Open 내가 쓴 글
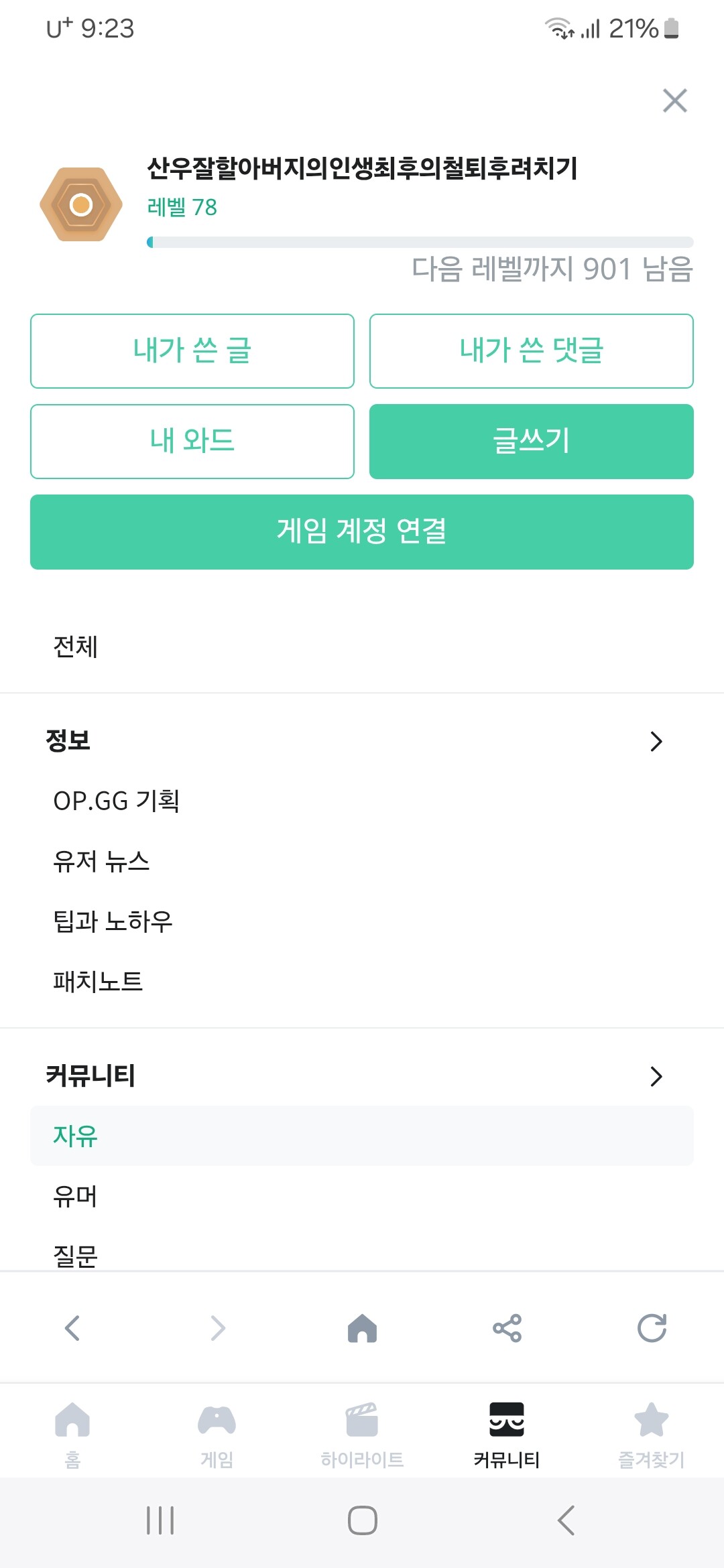Viewport: 724px width, 1568px height. coord(192,351)
